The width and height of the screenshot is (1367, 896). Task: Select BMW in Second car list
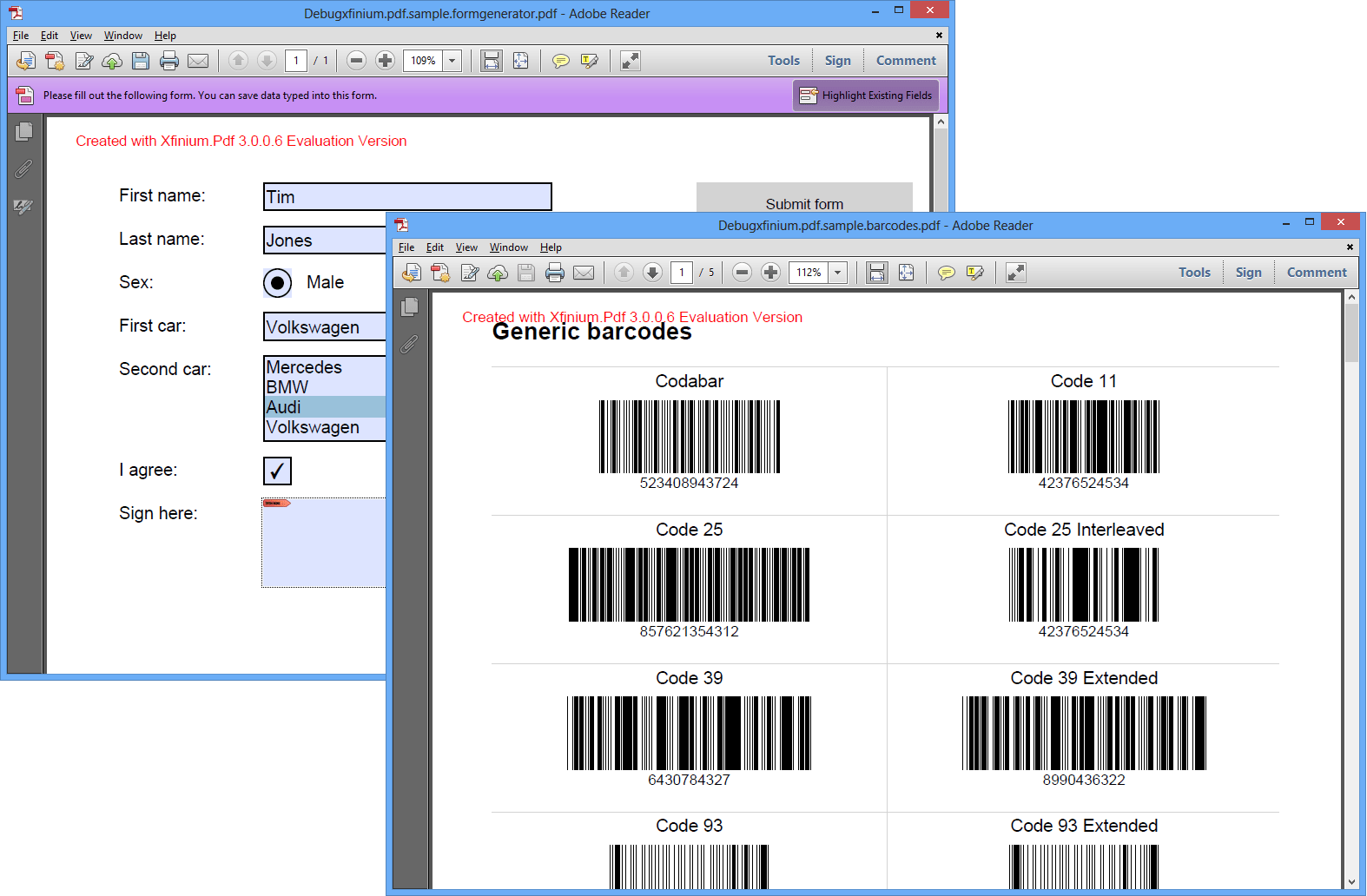point(325,387)
